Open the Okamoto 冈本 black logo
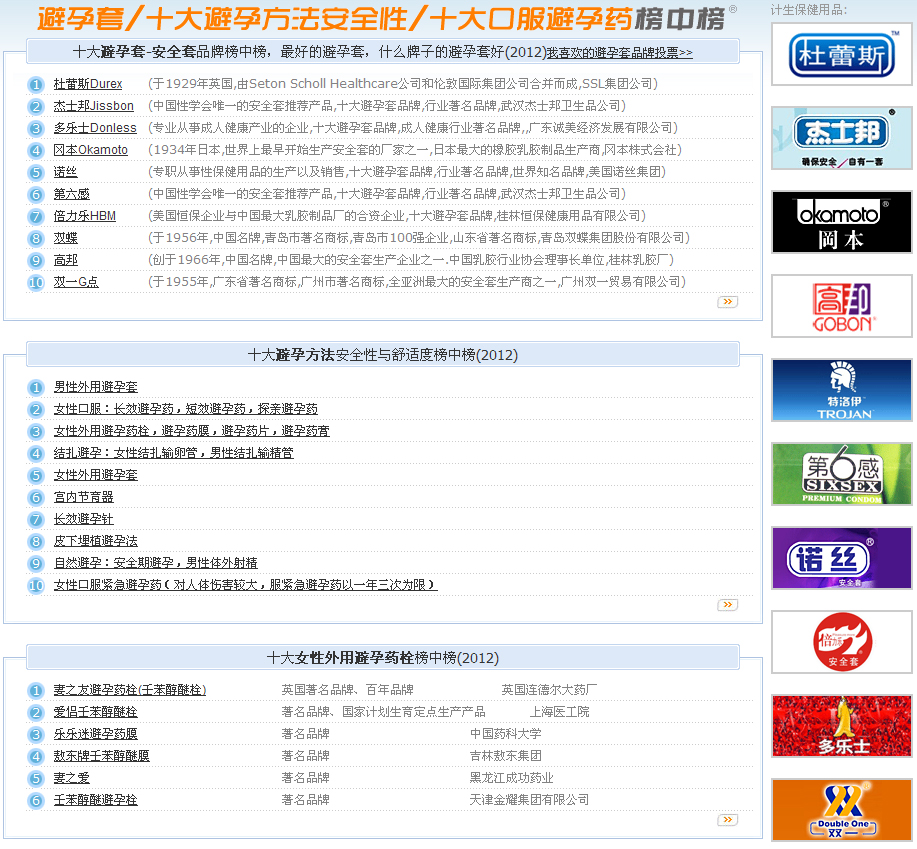917x849 pixels. (x=842, y=222)
